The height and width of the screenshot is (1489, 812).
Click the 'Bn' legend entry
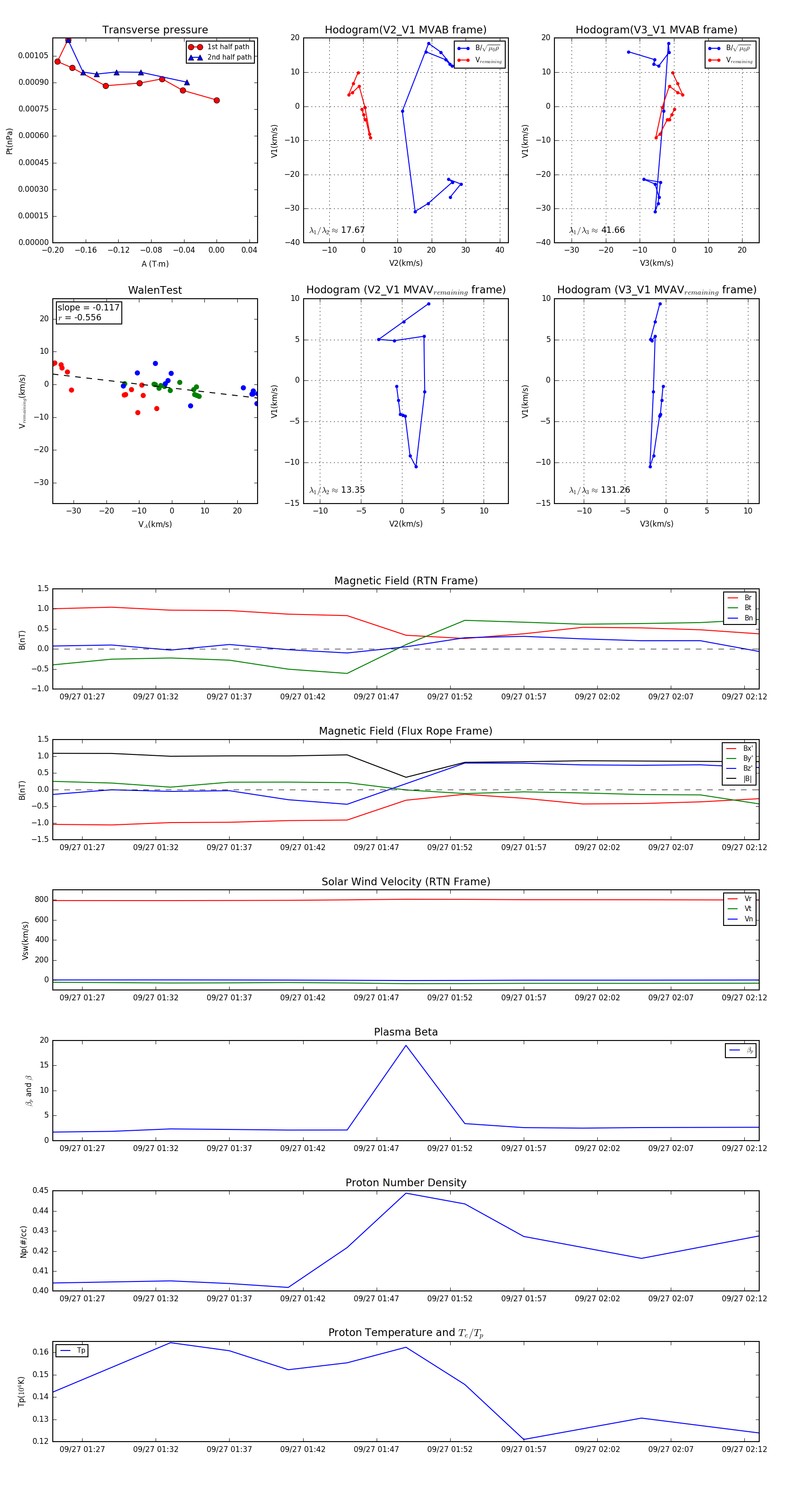tap(740, 618)
